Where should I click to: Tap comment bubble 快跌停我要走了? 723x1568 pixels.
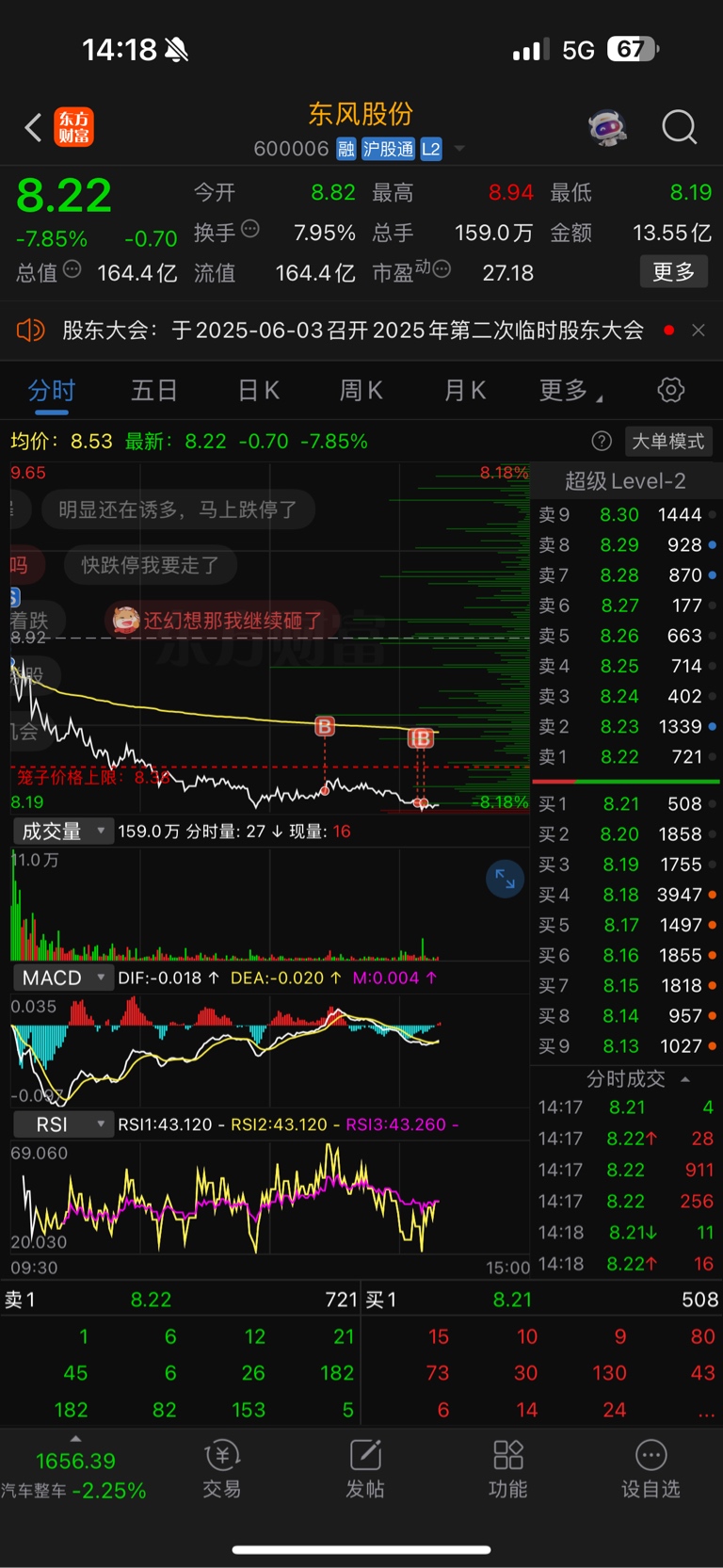(x=149, y=565)
